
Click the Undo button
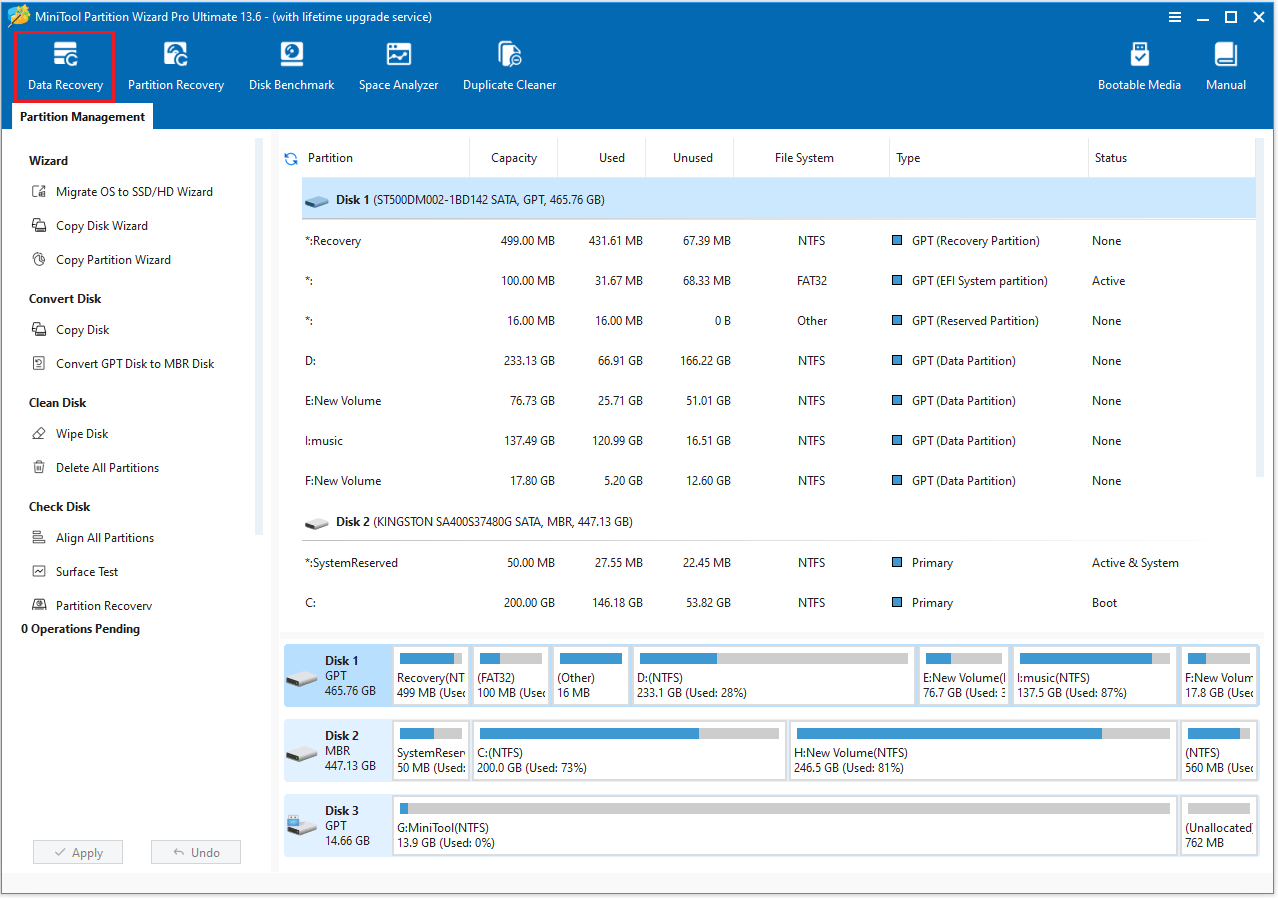tap(196, 853)
